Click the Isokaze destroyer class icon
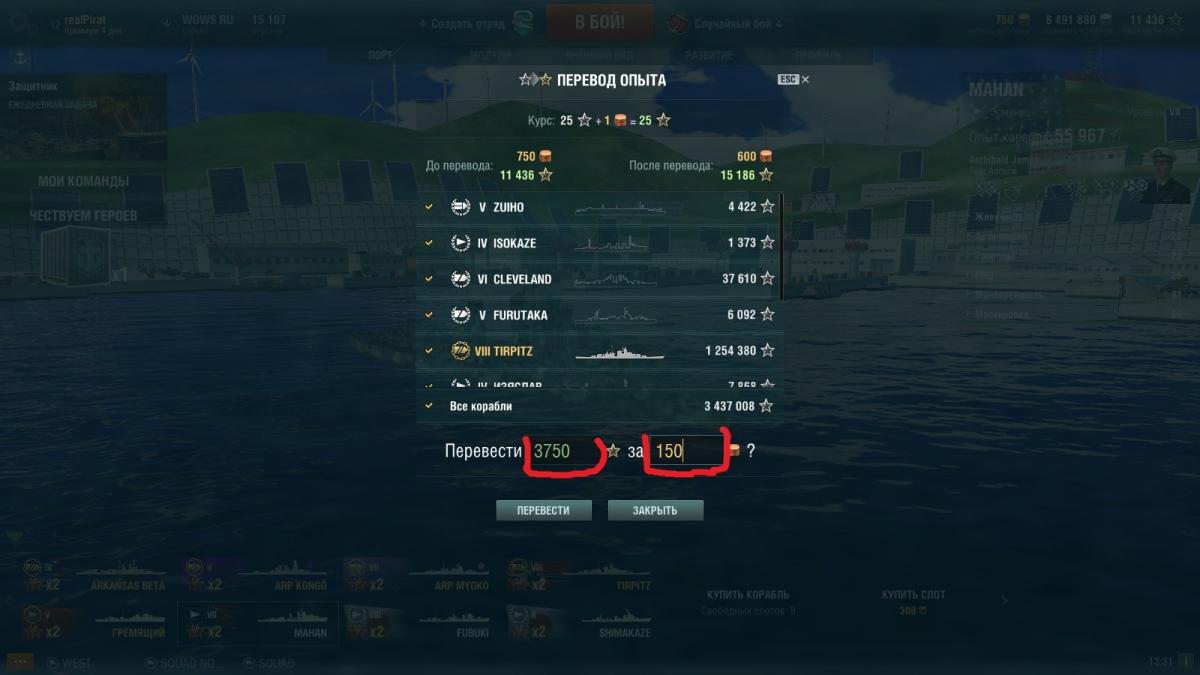This screenshot has width=1200, height=675. point(461,242)
